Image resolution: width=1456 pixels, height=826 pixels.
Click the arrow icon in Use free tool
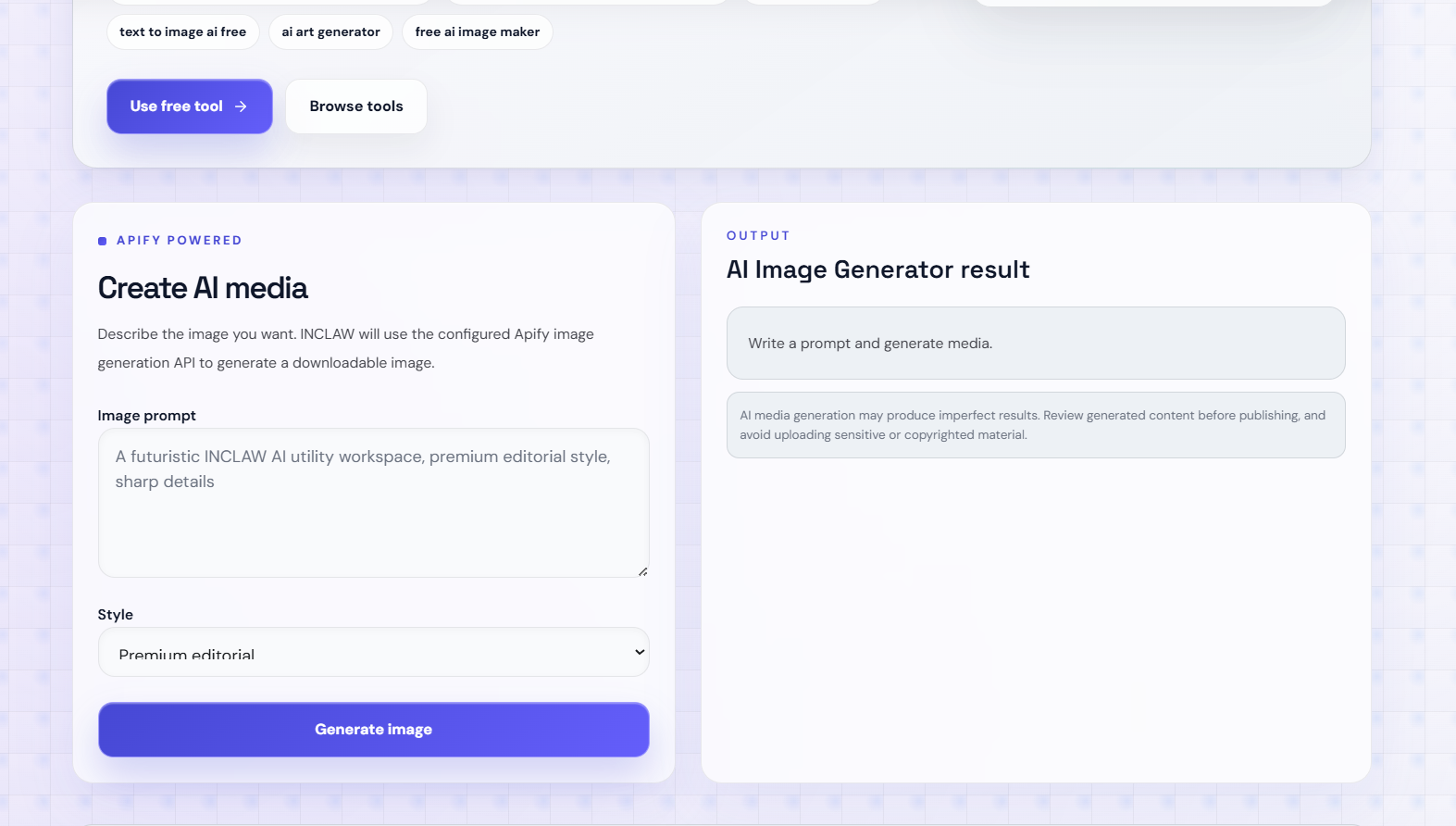point(241,106)
